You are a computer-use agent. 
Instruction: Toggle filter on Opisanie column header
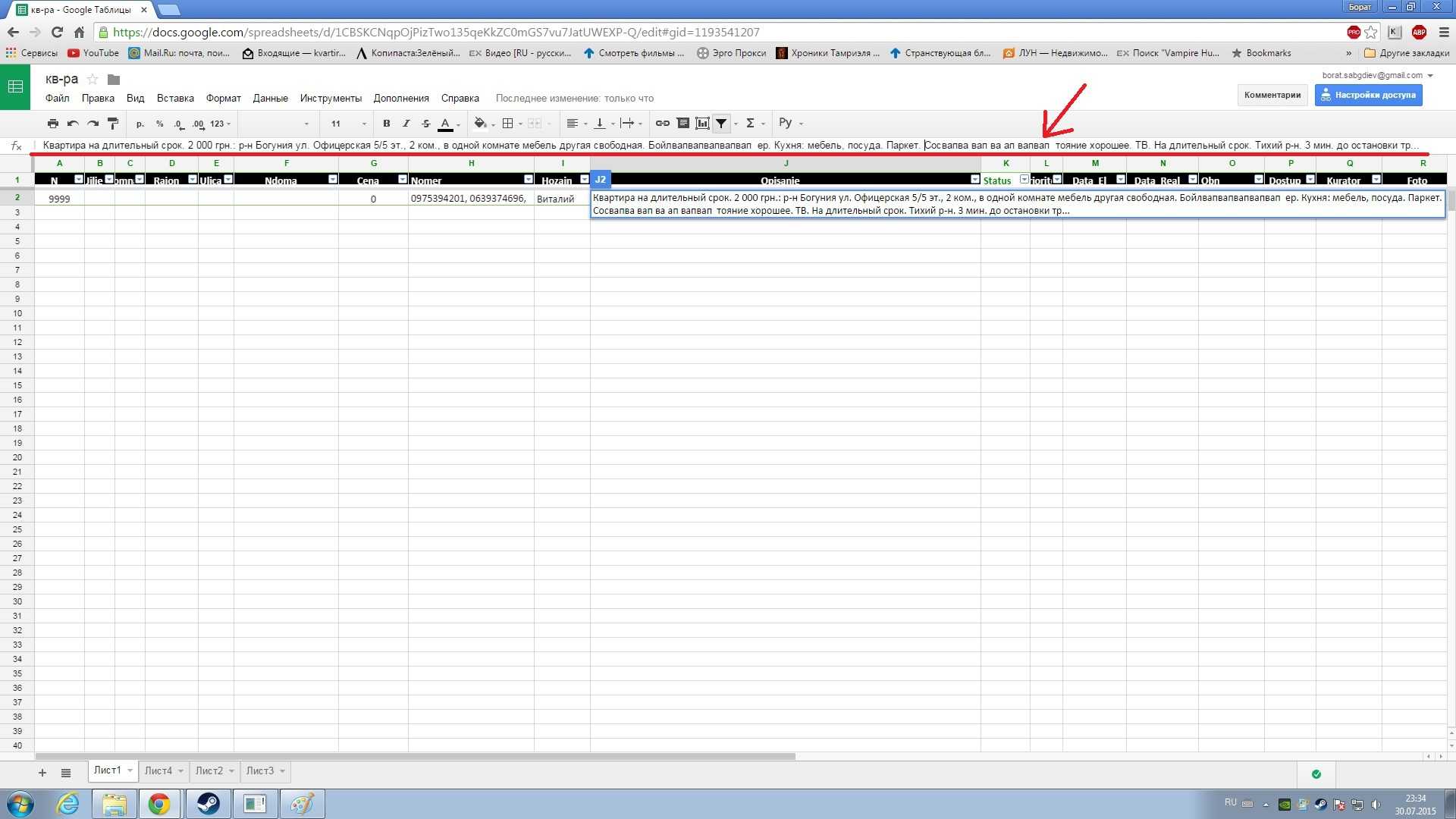(x=975, y=179)
